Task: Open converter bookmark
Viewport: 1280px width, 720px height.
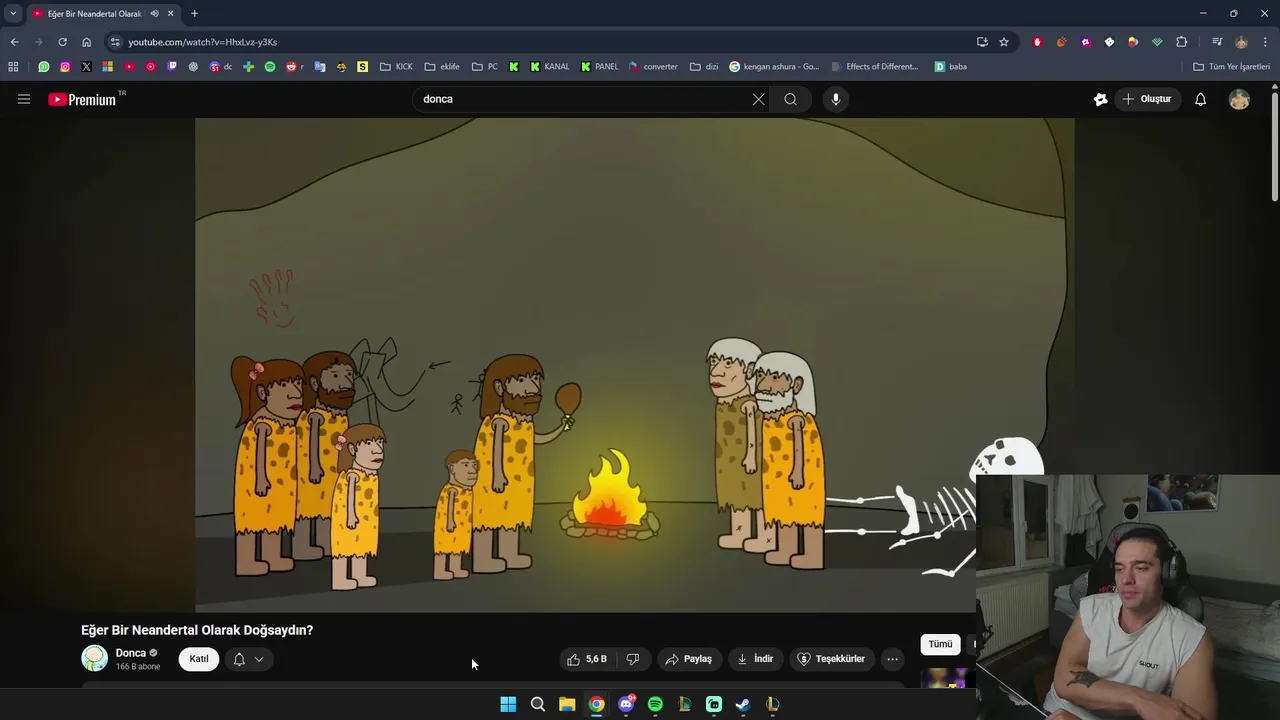Action: tap(653, 67)
